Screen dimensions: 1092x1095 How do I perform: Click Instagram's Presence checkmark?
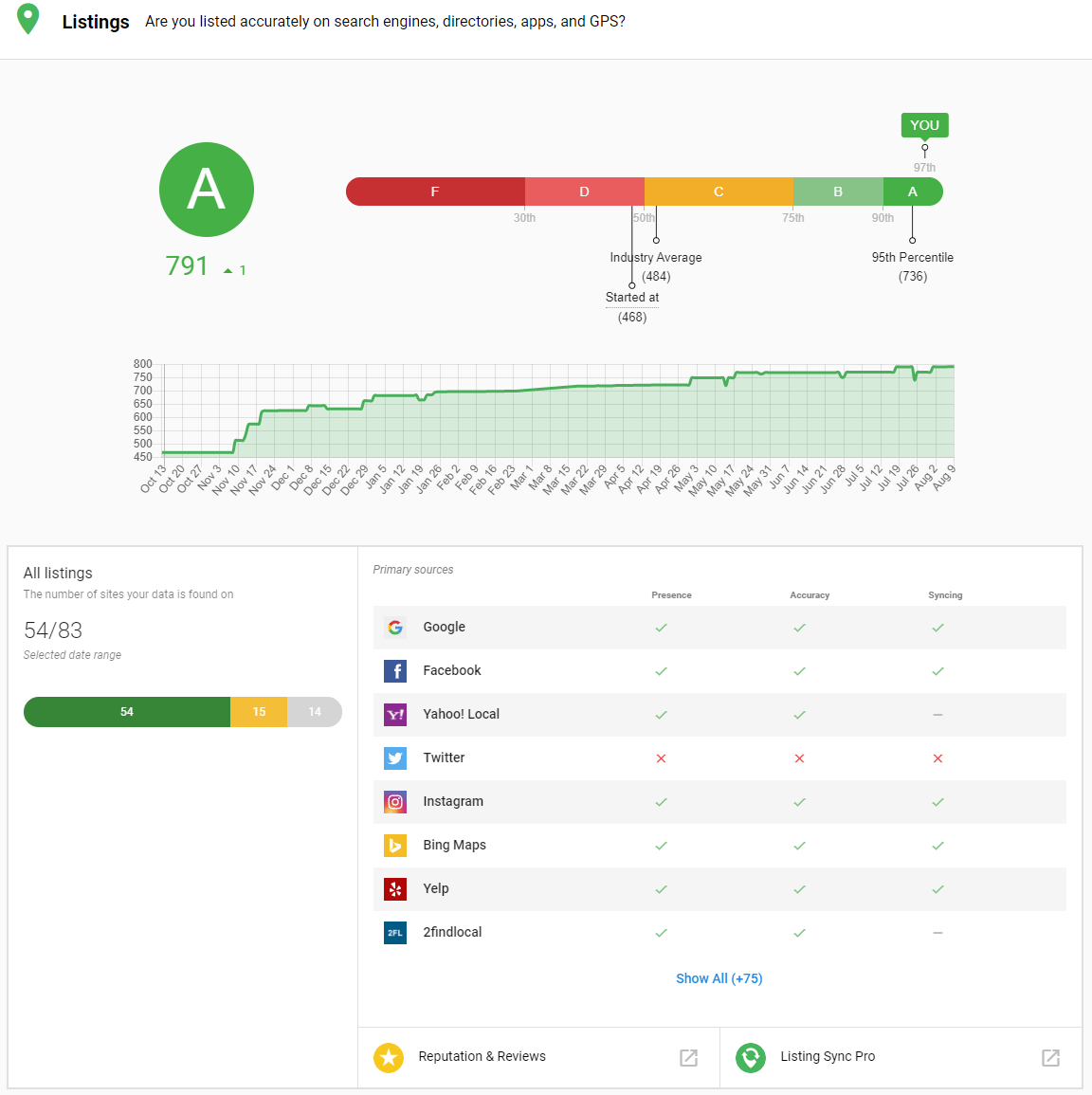pos(662,802)
